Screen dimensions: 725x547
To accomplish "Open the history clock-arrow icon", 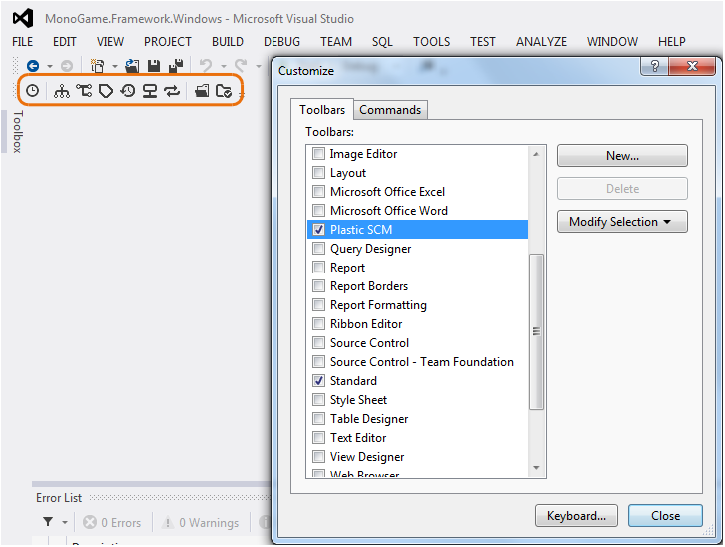I will 128,91.
